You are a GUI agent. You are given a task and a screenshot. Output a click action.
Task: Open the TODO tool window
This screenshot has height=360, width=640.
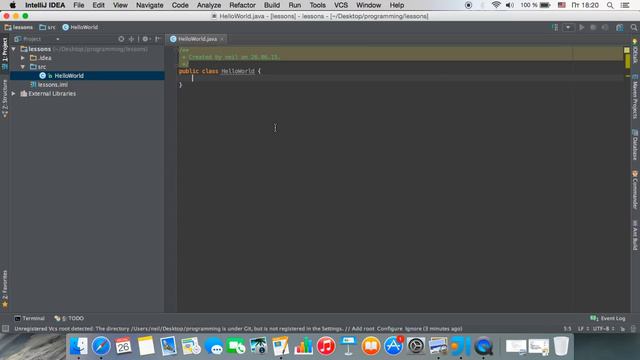(69, 318)
